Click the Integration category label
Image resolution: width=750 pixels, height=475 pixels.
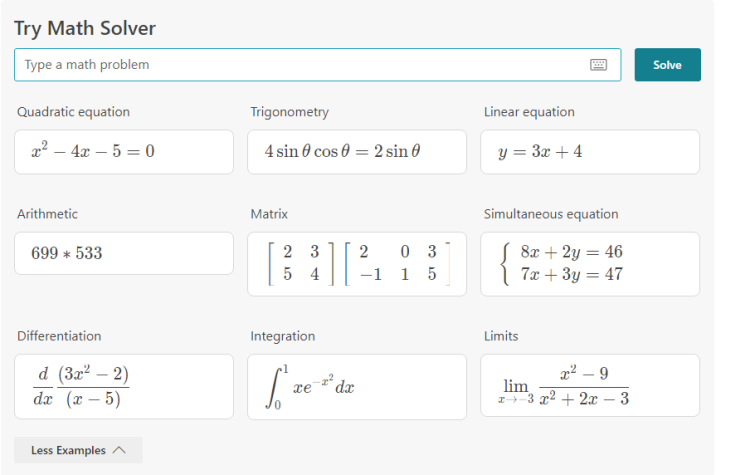pyautogui.click(x=282, y=336)
